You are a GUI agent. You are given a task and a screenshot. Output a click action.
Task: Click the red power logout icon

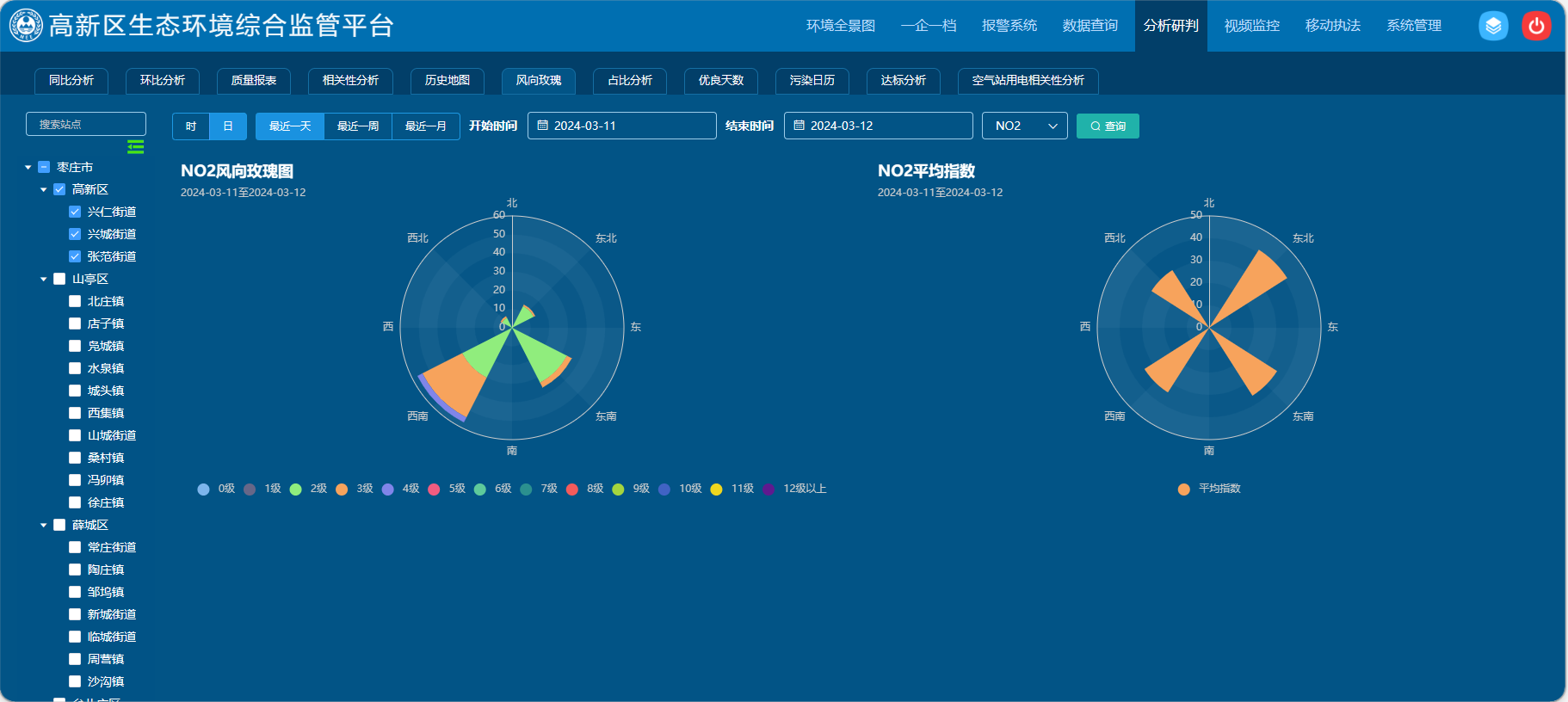coord(1536,26)
